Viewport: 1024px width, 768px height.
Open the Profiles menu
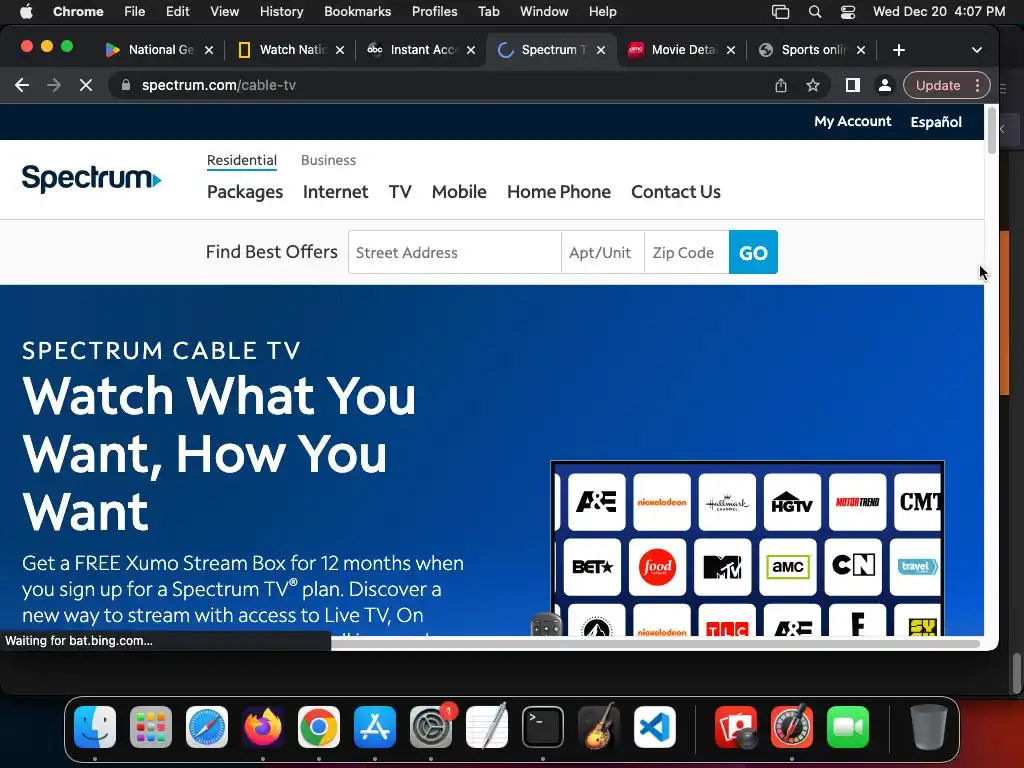(434, 12)
